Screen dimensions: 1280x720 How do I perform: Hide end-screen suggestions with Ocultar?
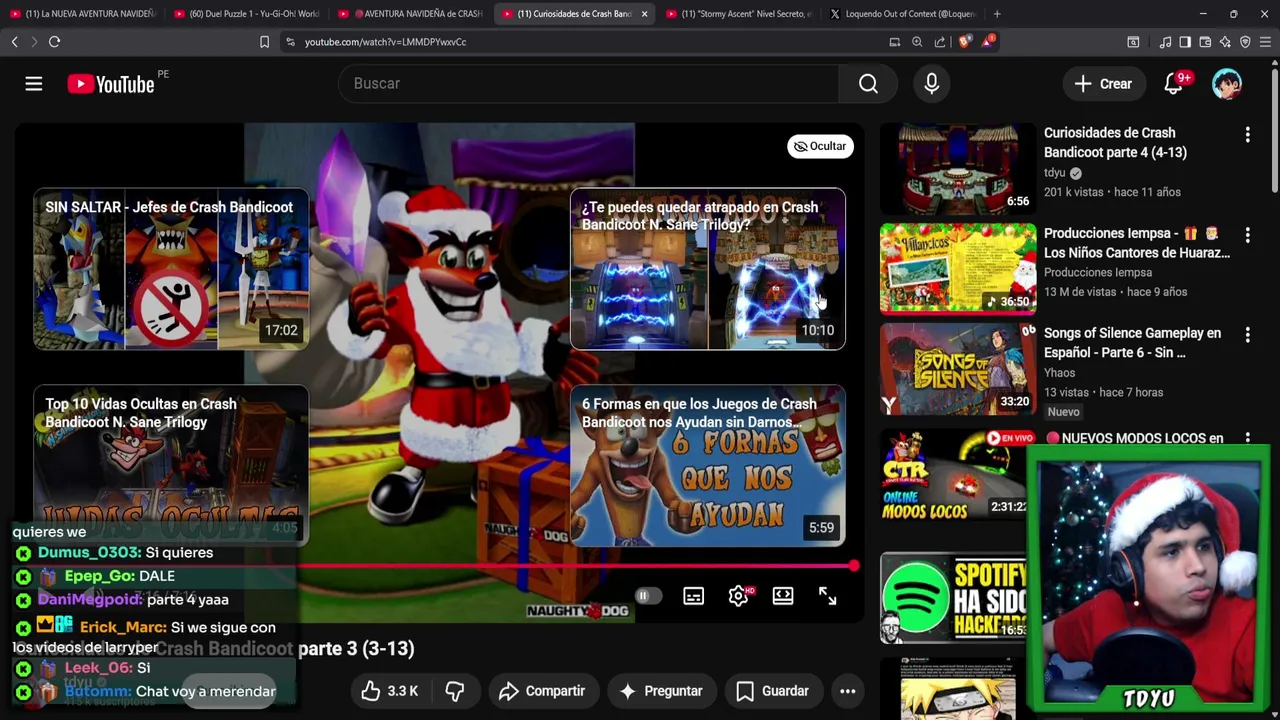tap(820, 146)
